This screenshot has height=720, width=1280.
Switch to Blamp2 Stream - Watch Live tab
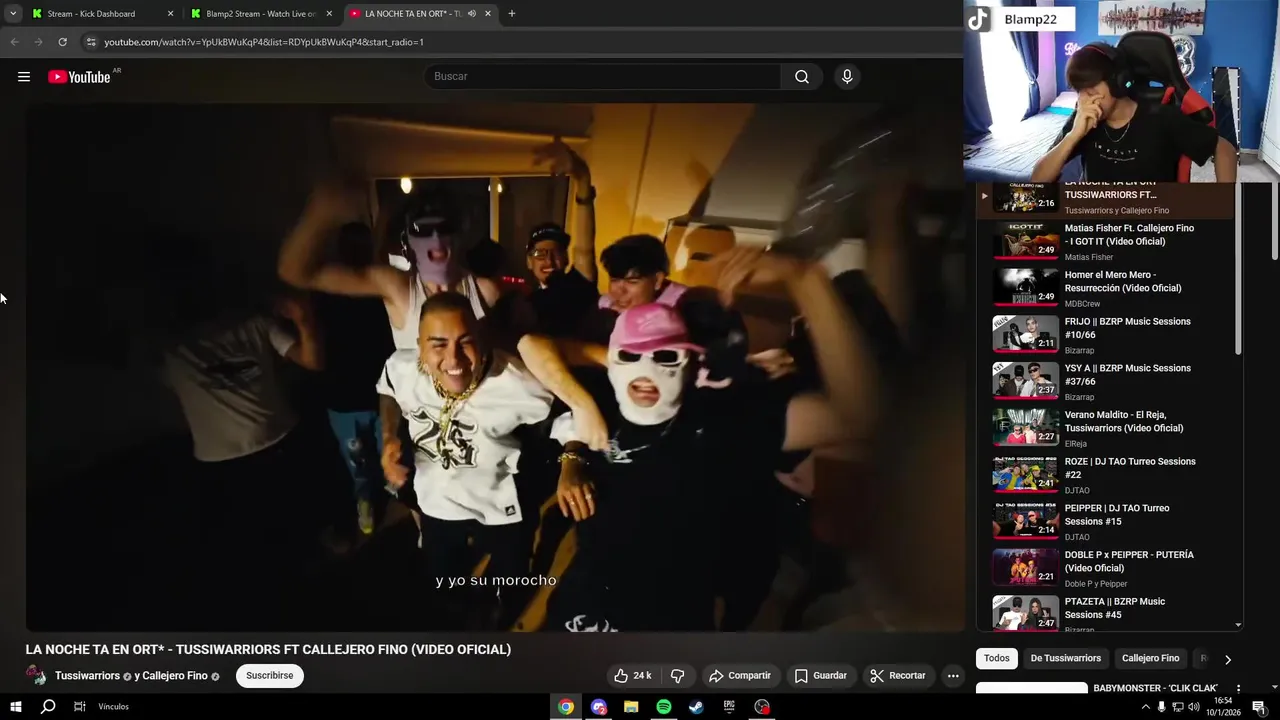[x=260, y=14]
